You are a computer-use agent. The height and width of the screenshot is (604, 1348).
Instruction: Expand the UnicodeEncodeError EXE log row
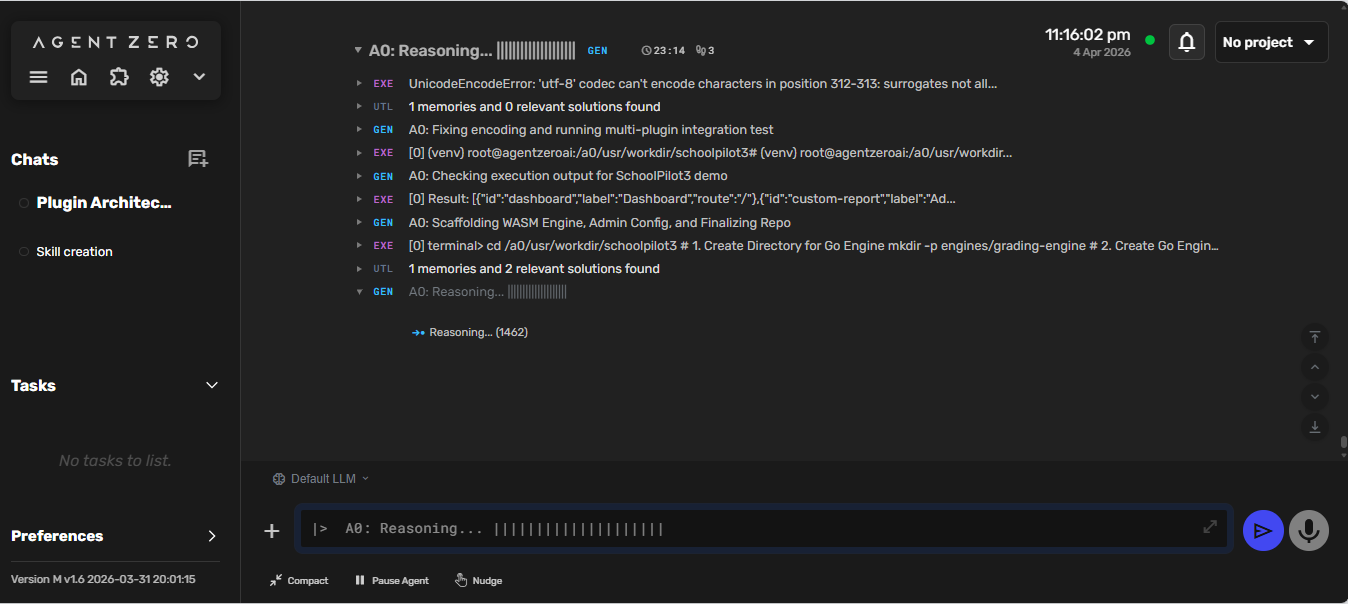[360, 84]
